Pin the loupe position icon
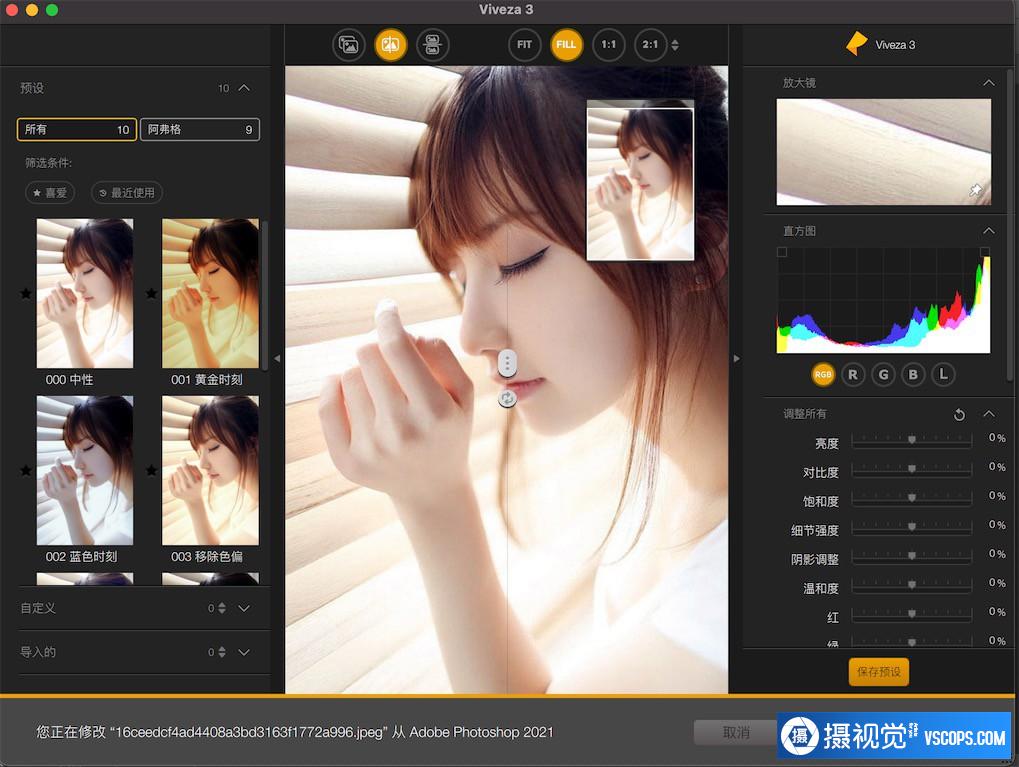 tap(975, 190)
